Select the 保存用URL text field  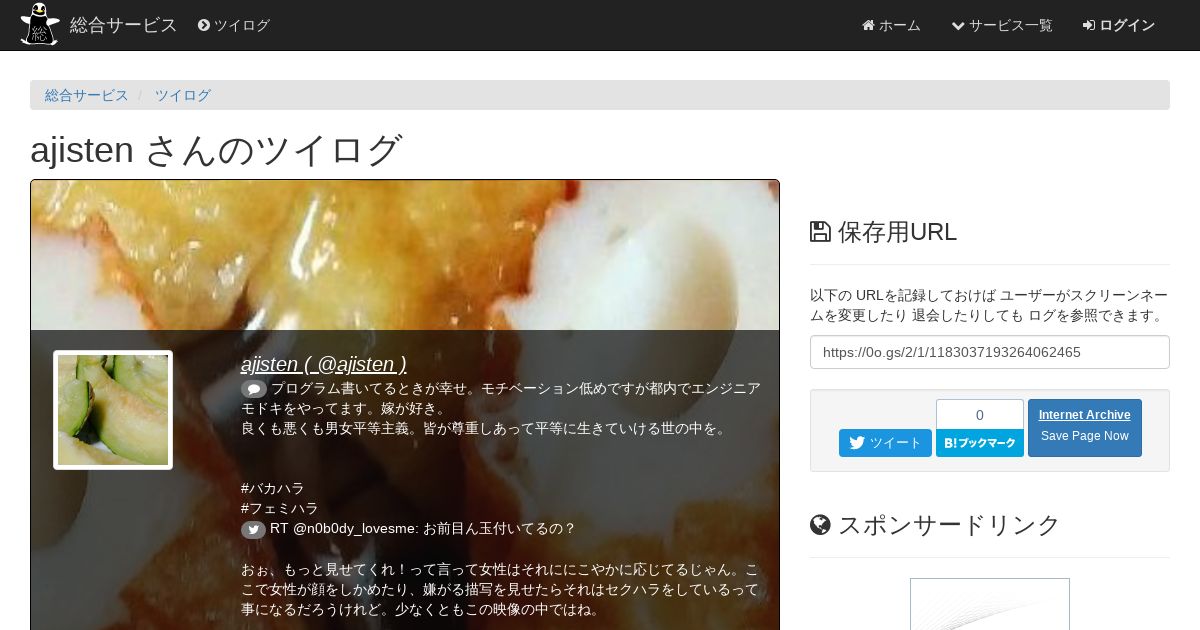coord(990,352)
